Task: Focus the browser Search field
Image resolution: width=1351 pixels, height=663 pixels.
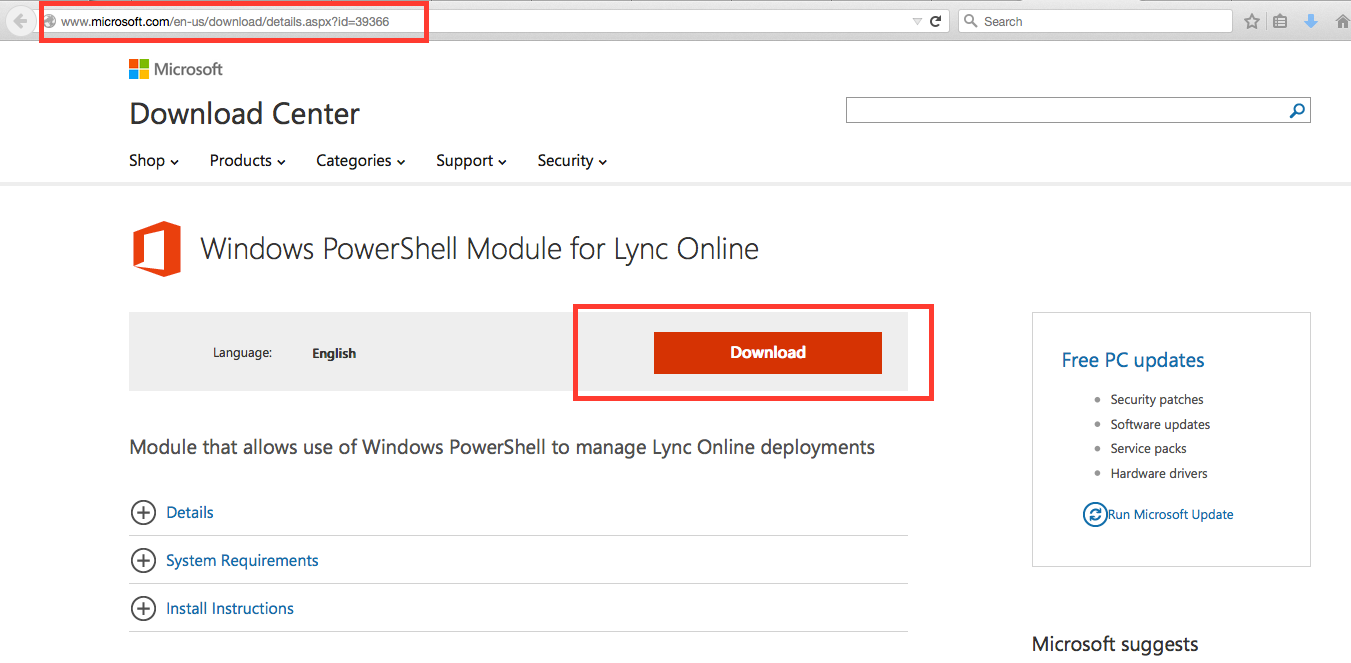Action: pyautogui.click(x=1095, y=21)
